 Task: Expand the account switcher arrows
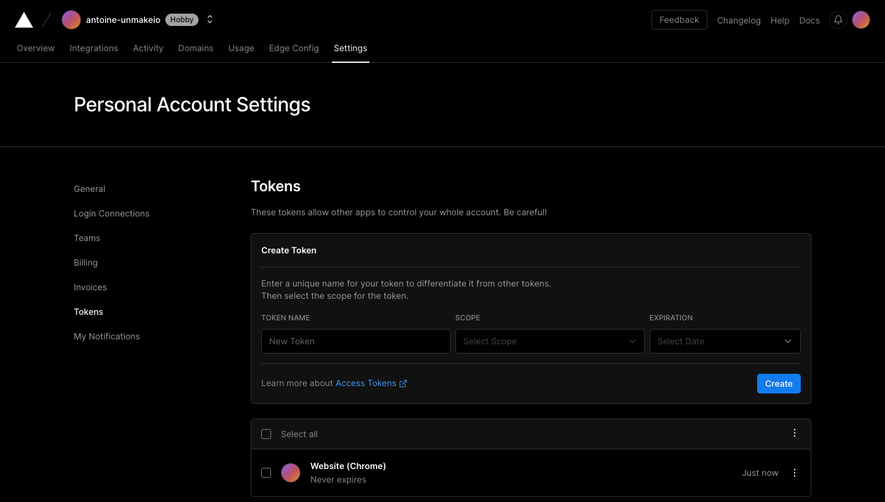point(210,20)
